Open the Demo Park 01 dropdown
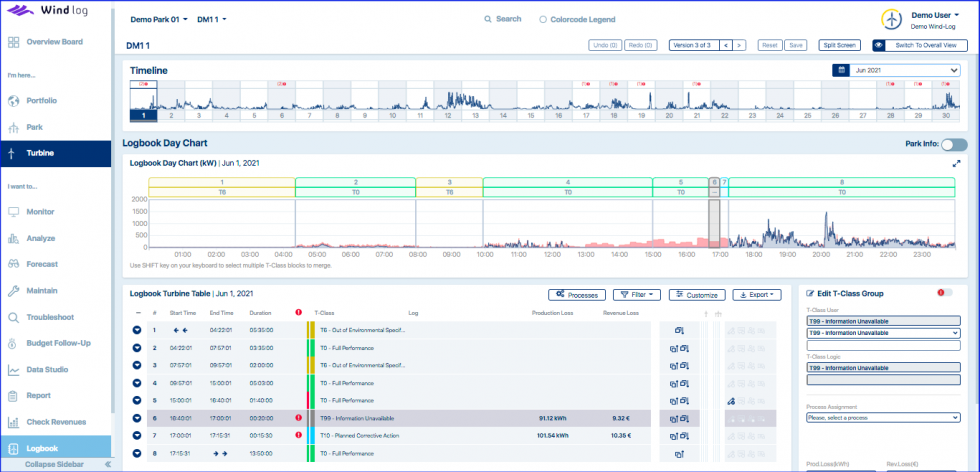The width and height of the screenshot is (980, 472). coord(159,19)
